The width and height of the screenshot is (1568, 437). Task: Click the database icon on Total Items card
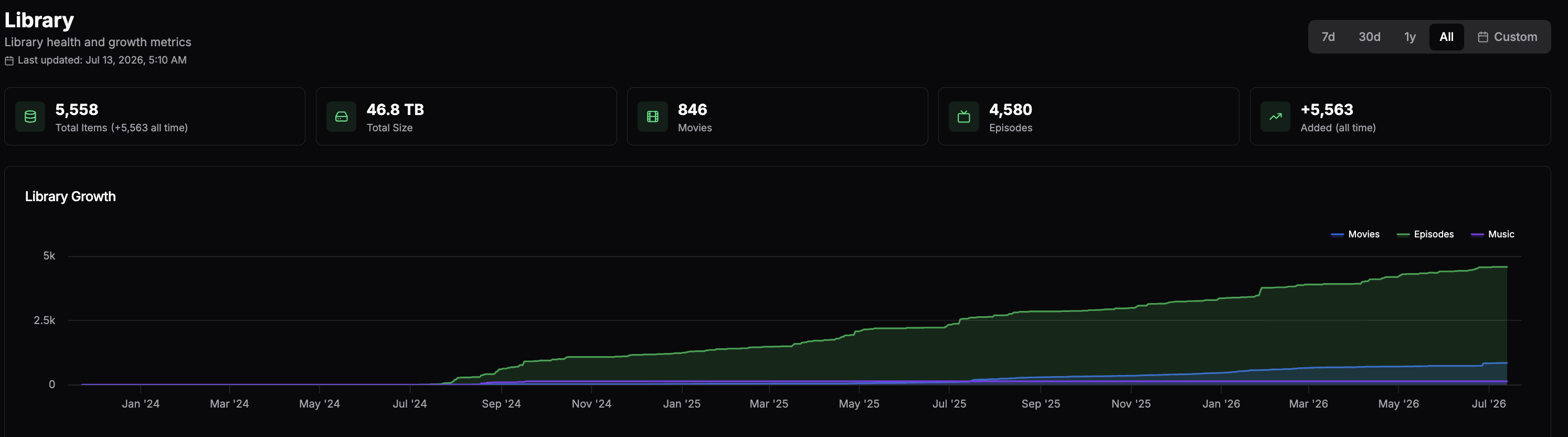point(30,117)
